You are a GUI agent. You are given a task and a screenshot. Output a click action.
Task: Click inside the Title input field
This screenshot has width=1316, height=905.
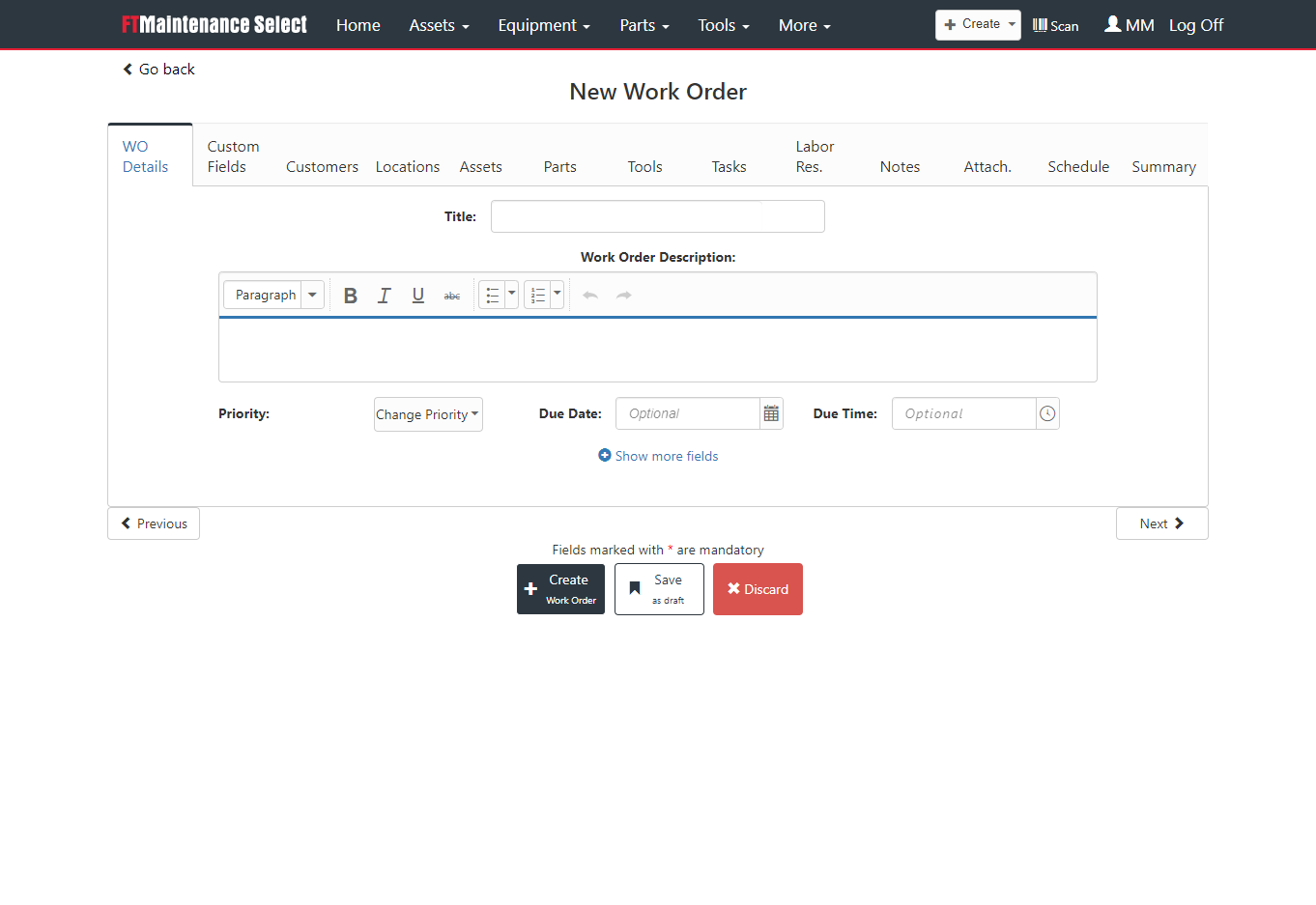click(x=658, y=215)
